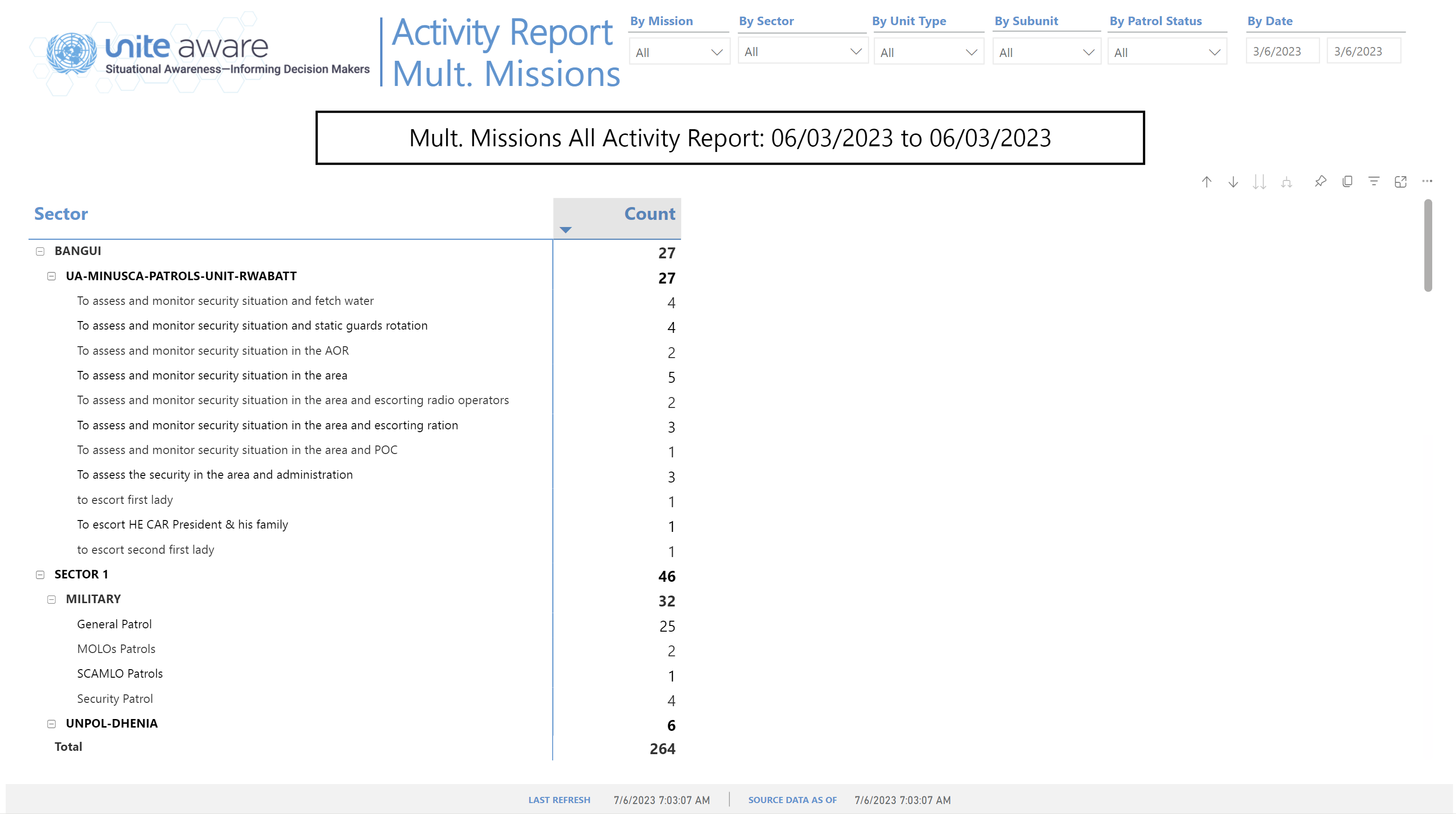Click the Total row label
This screenshot has width=1456, height=814.
pyautogui.click(x=68, y=747)
